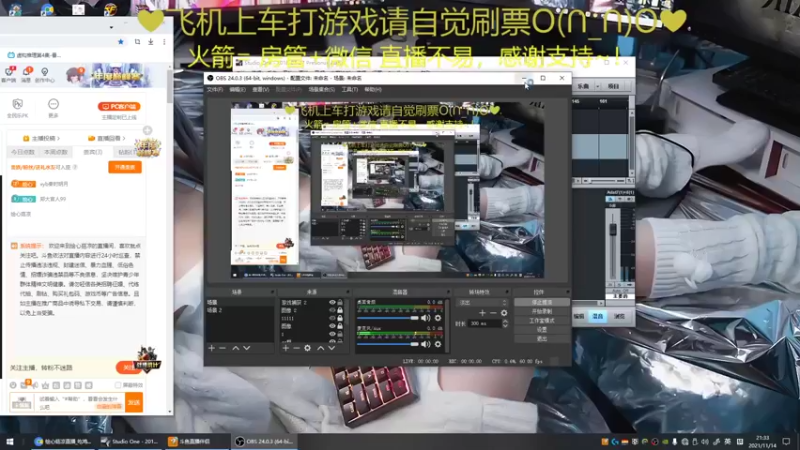The width and height of the screenshot is (800, 450).
Task: Toggle visibility of first source in list
Action: pos(333,303)
